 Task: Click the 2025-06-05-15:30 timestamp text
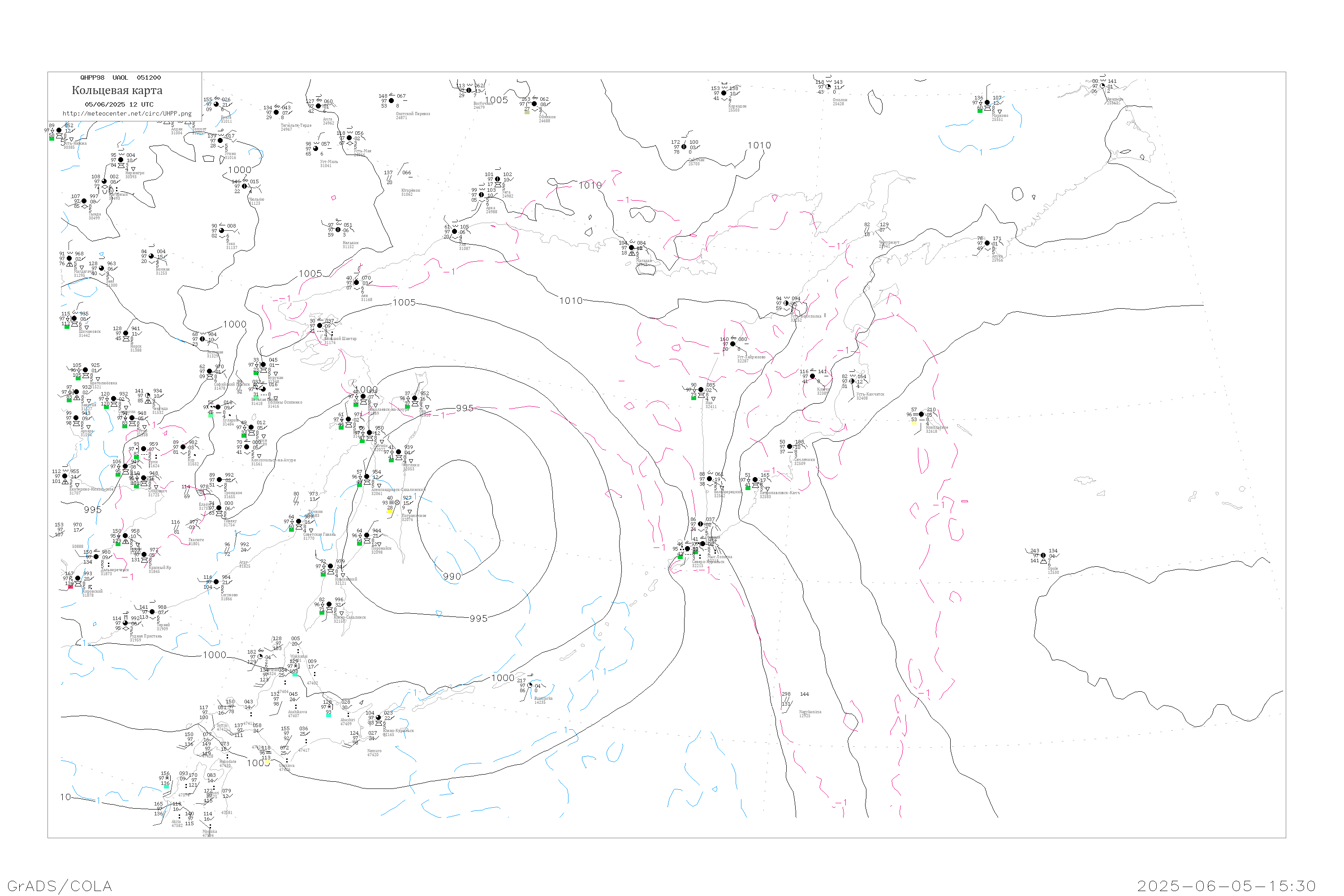click(1226, 886)
